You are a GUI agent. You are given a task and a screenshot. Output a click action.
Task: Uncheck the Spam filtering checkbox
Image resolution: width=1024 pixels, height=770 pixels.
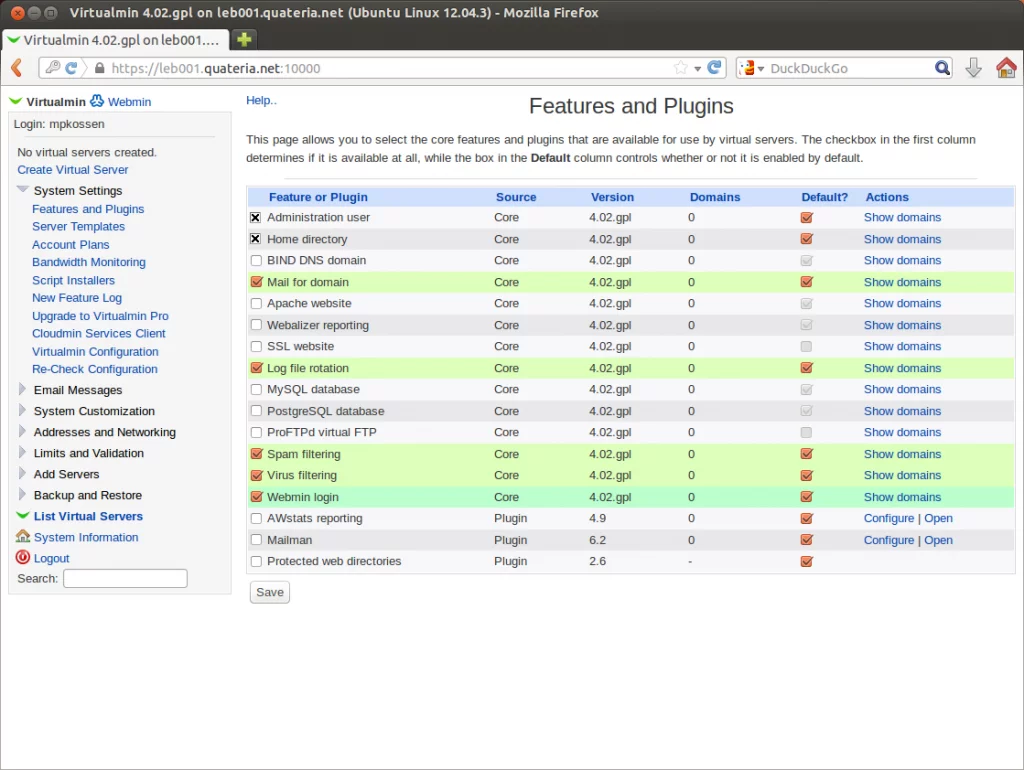(256, 454)
